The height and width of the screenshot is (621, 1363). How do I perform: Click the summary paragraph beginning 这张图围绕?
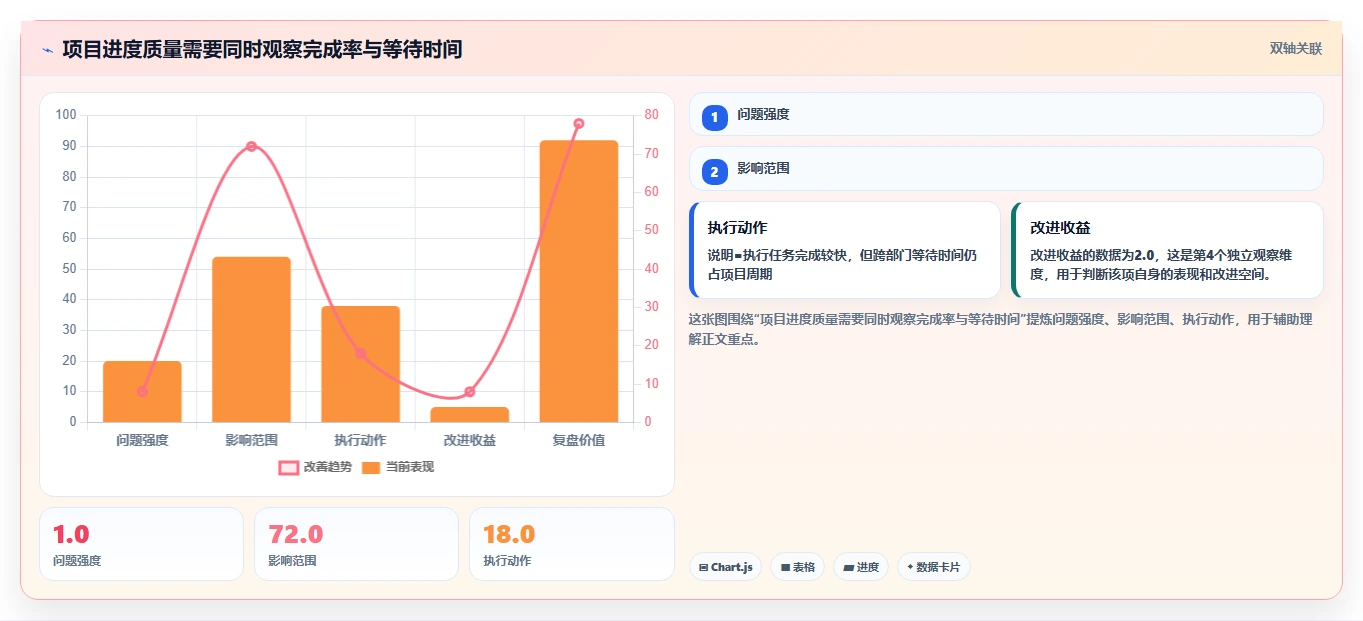click(1001, 329)
